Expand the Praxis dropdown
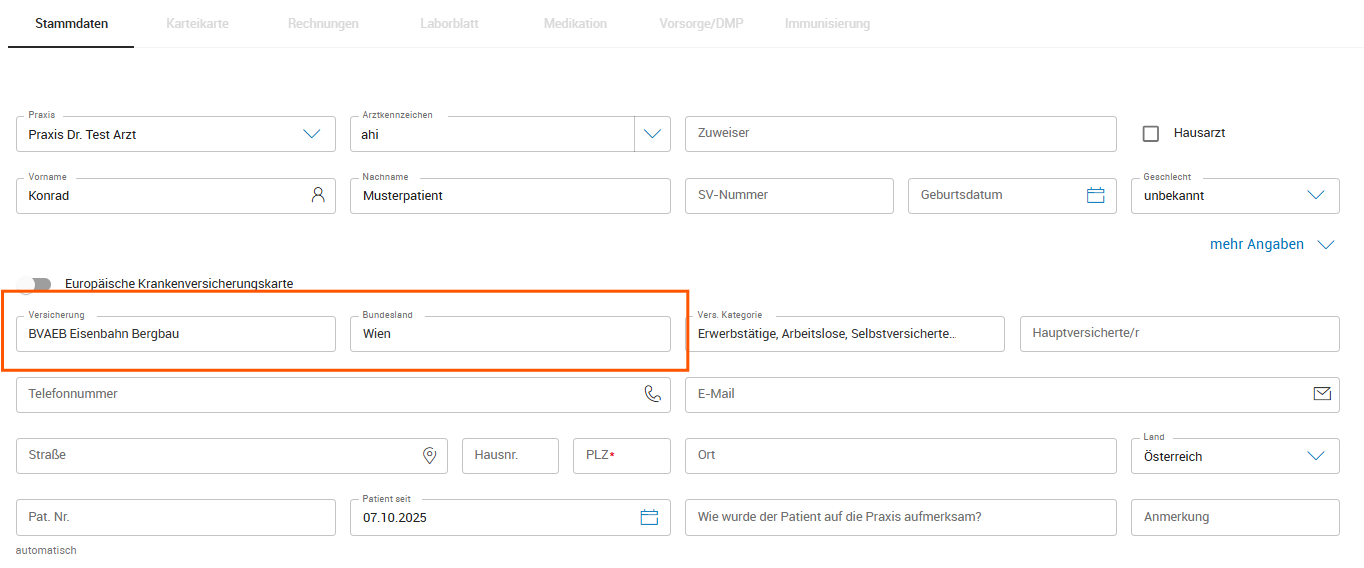Image resolution: width=1364 pixels, height=568 pixels. (311, 134)
